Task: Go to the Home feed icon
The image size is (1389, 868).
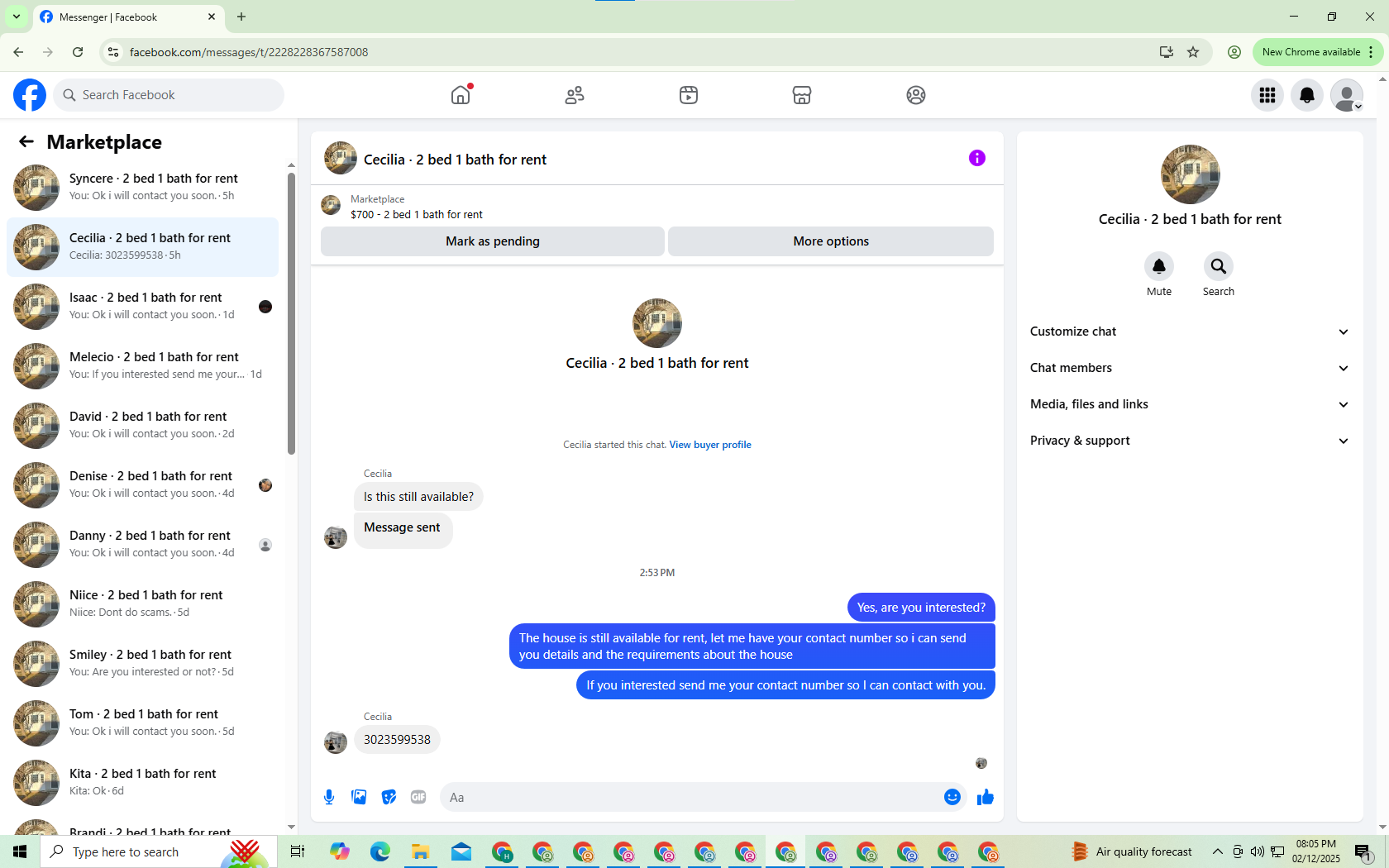Action: tap(461, 95)
